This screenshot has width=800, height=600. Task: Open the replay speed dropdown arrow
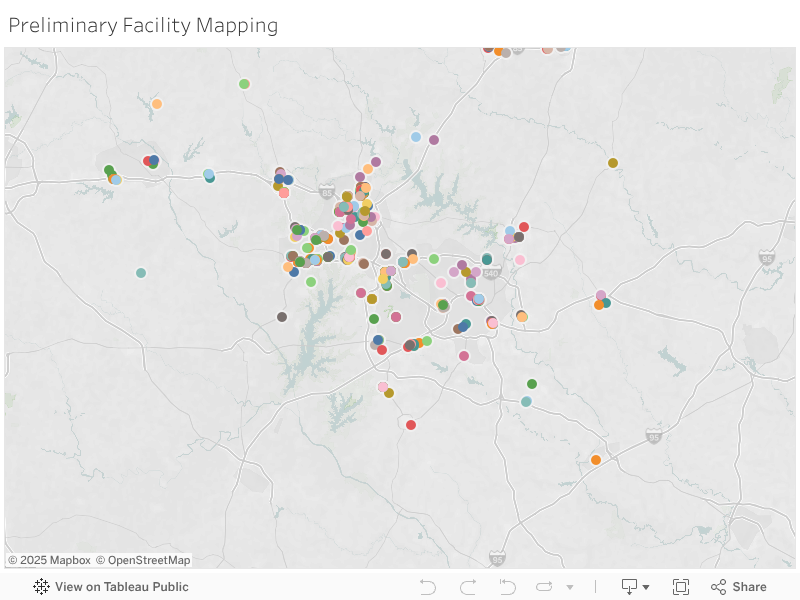pyautogui.click(x=570, y=587)
